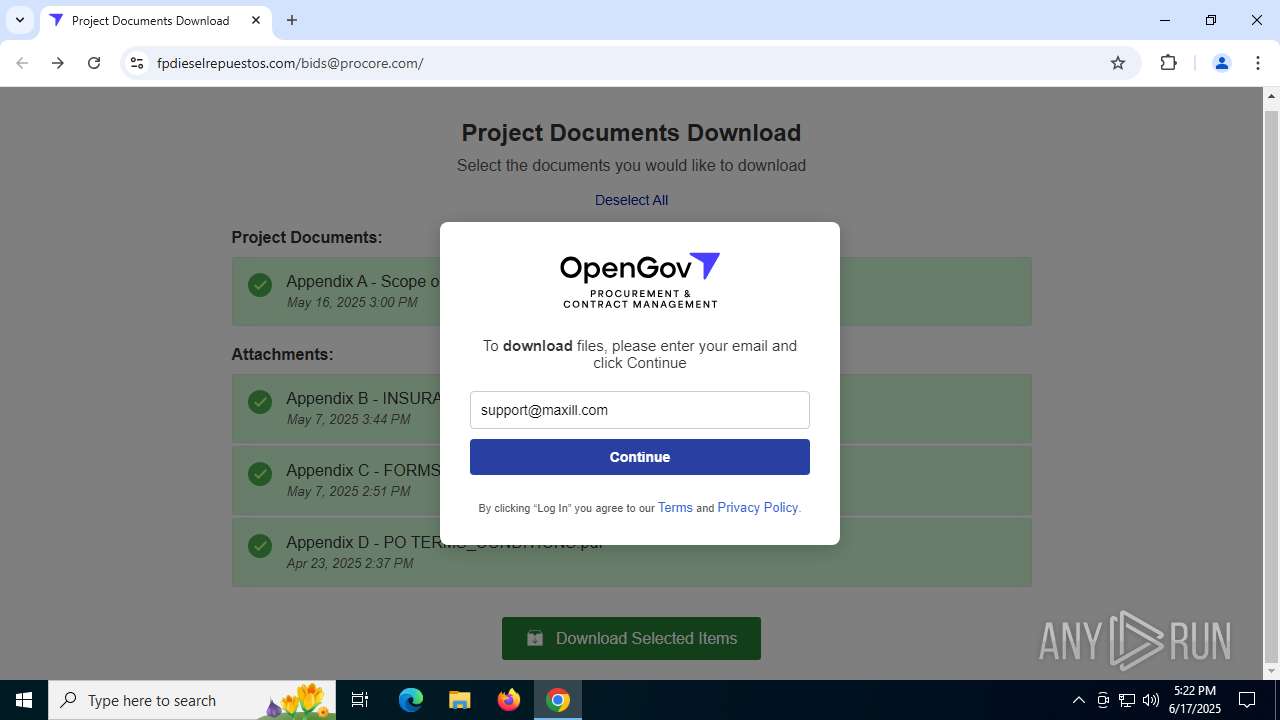This screenshot has width=1280, height=720.
Task: Open the network icon in system tray
Action: tap(1127, 700)
